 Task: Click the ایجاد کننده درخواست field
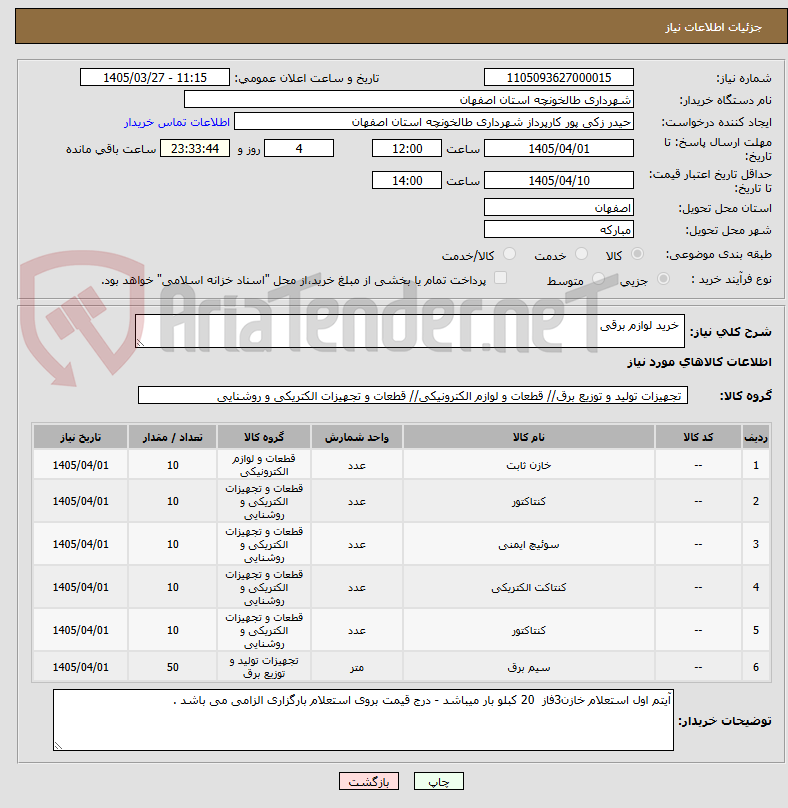434,122
